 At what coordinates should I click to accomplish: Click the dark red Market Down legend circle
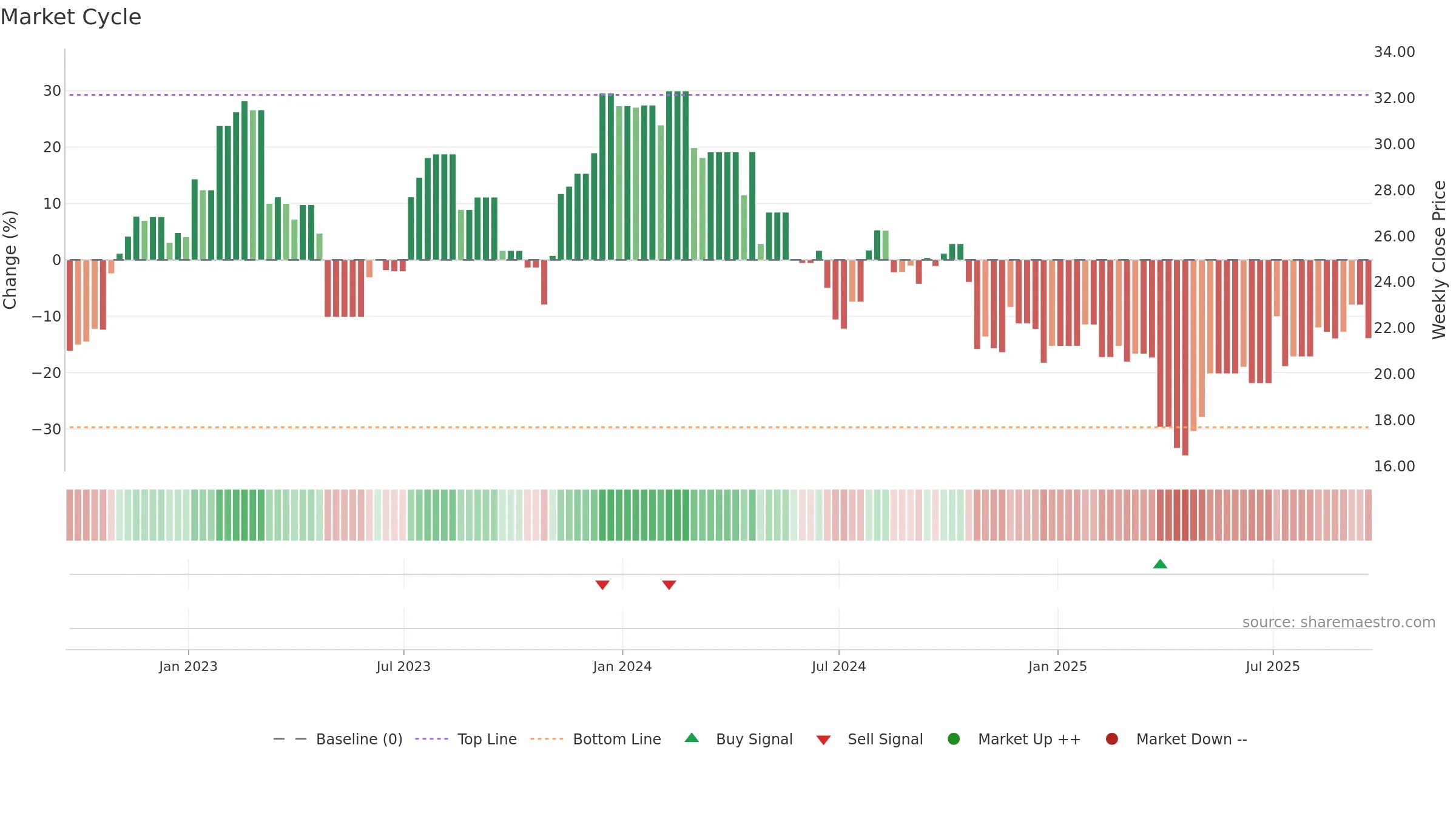point(1112,739)
